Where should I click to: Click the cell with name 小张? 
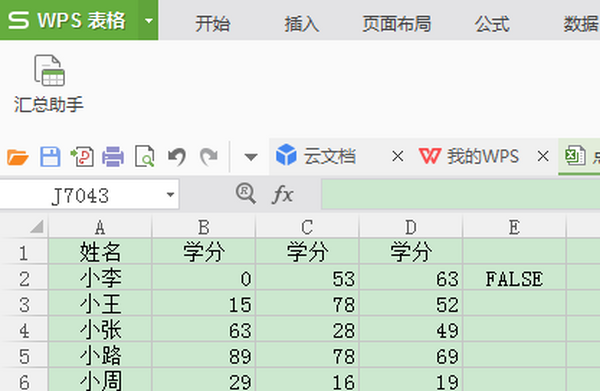(100, 330)
